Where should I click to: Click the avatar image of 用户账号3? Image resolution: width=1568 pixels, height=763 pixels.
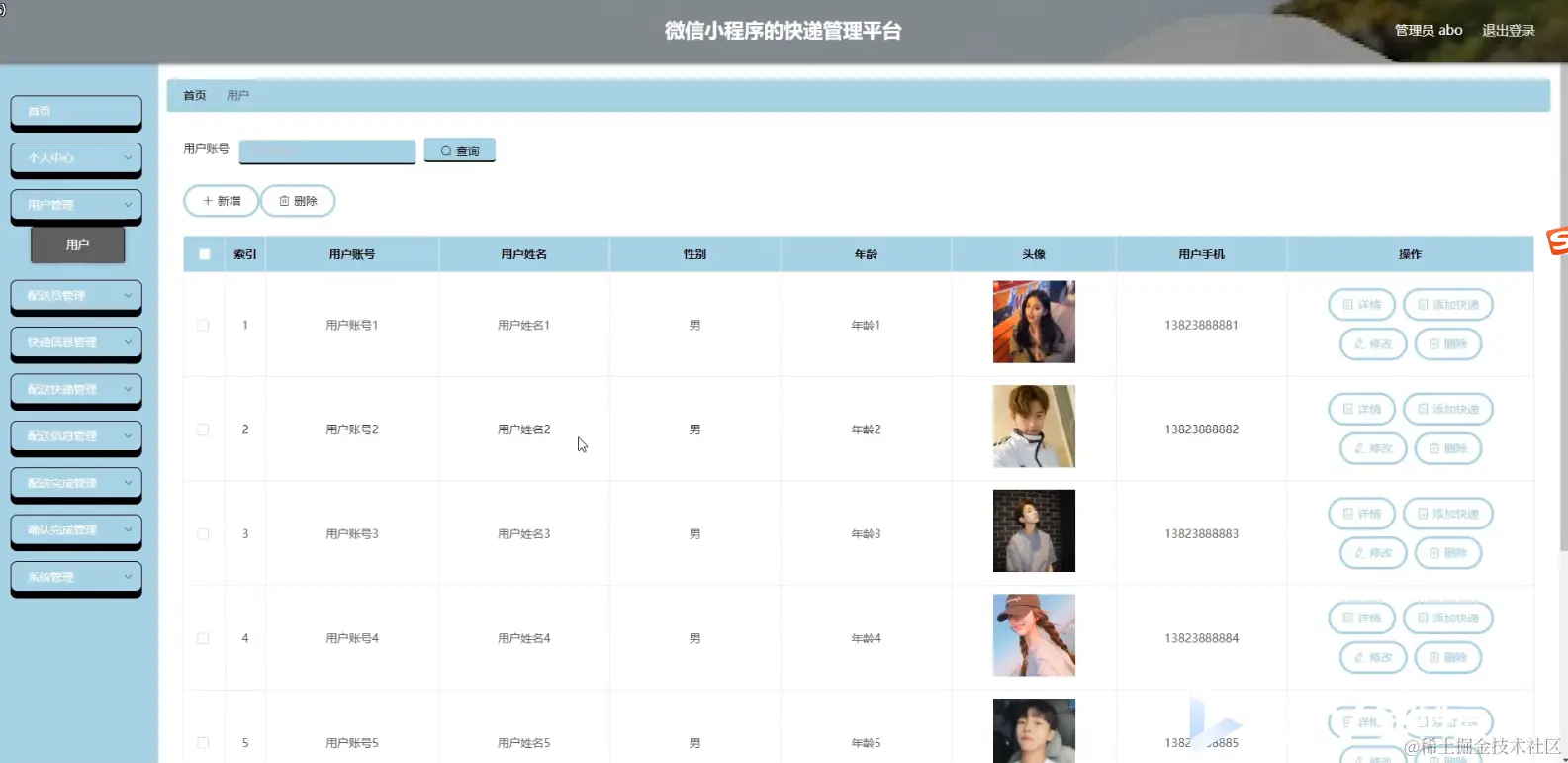(x=1034, y=530)
